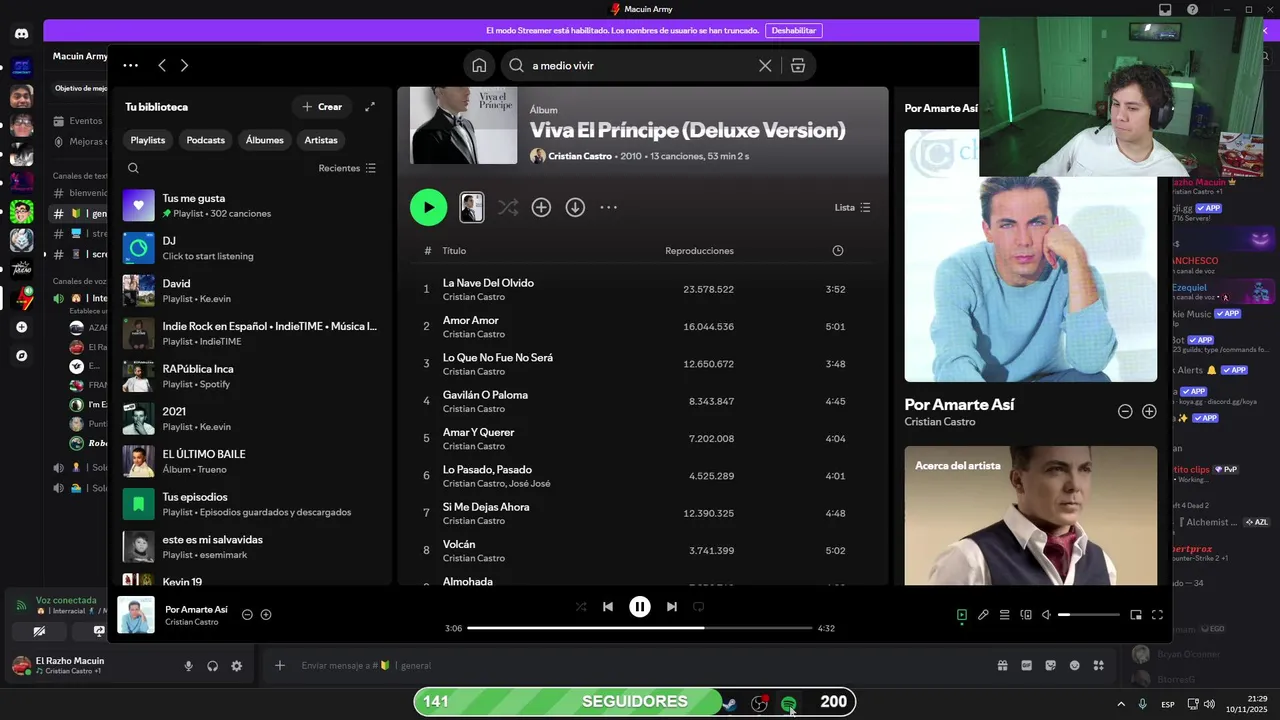The image size is (1280, 720).
Task: Mute microphone in Discord user panel
Action: click(x=188, y=666)
